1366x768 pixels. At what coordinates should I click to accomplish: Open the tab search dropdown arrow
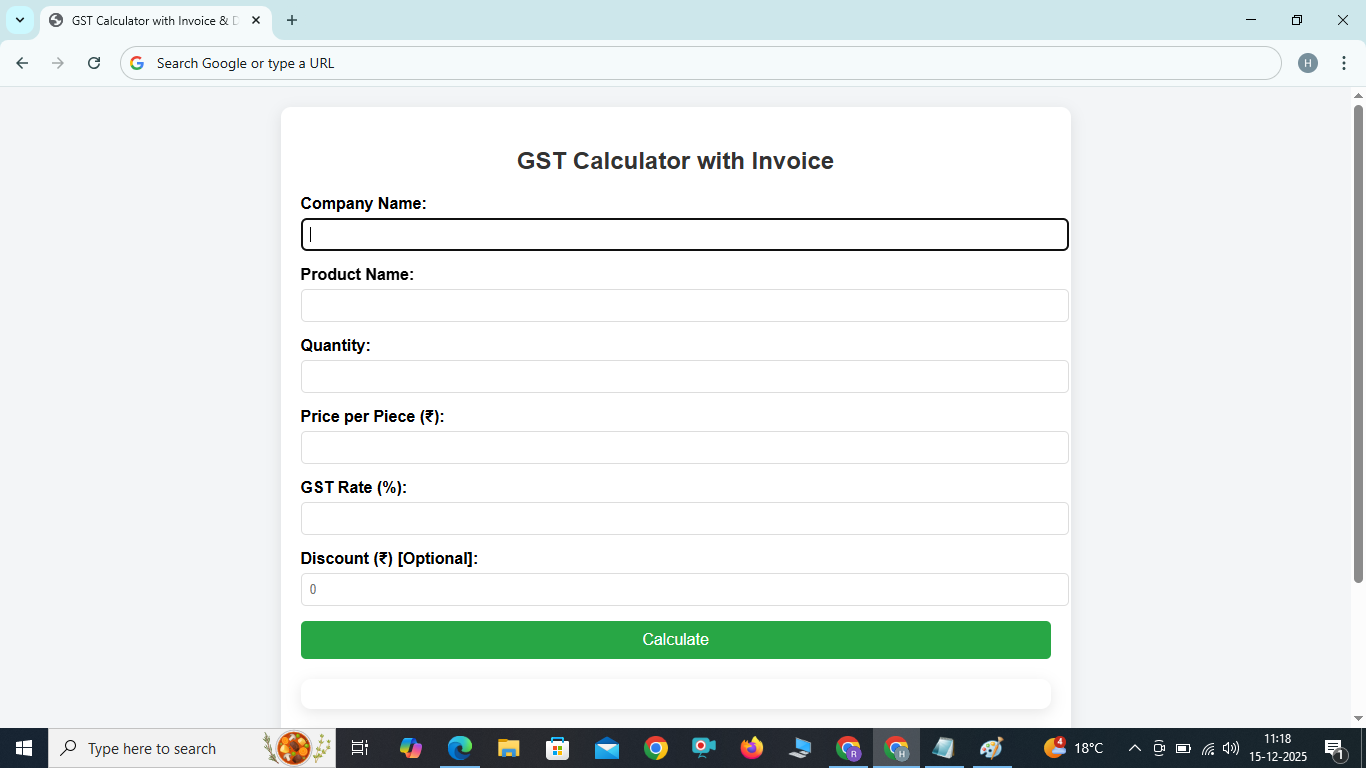click(x=20, y=20)
